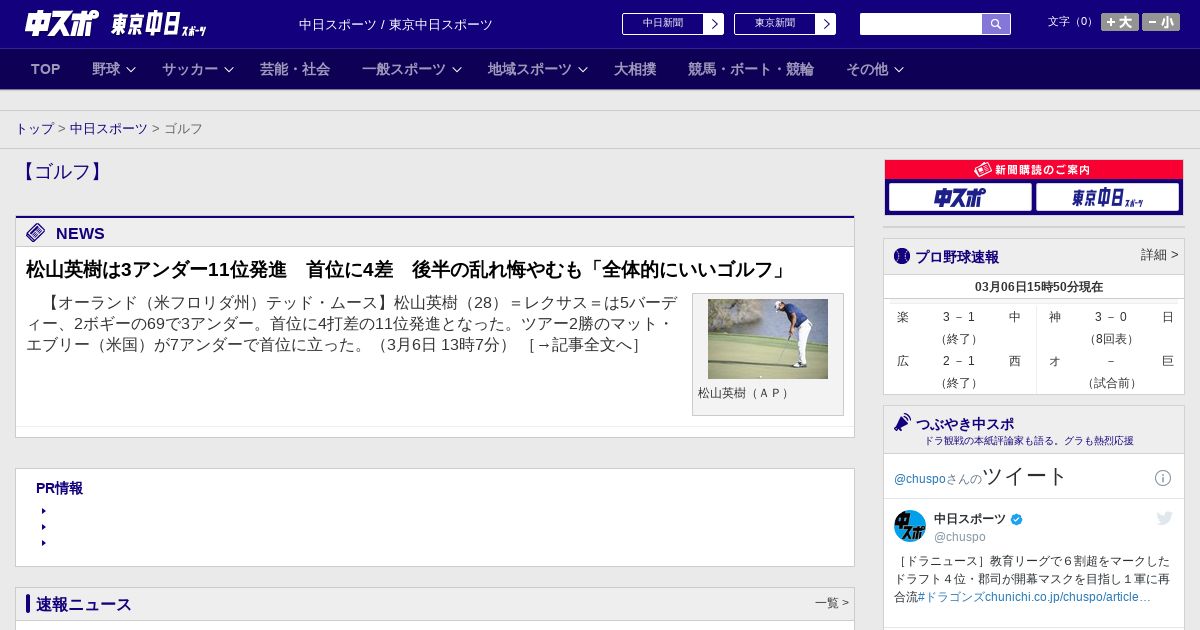
Task: Open the 大相撲 section
Action: (635, 69)
